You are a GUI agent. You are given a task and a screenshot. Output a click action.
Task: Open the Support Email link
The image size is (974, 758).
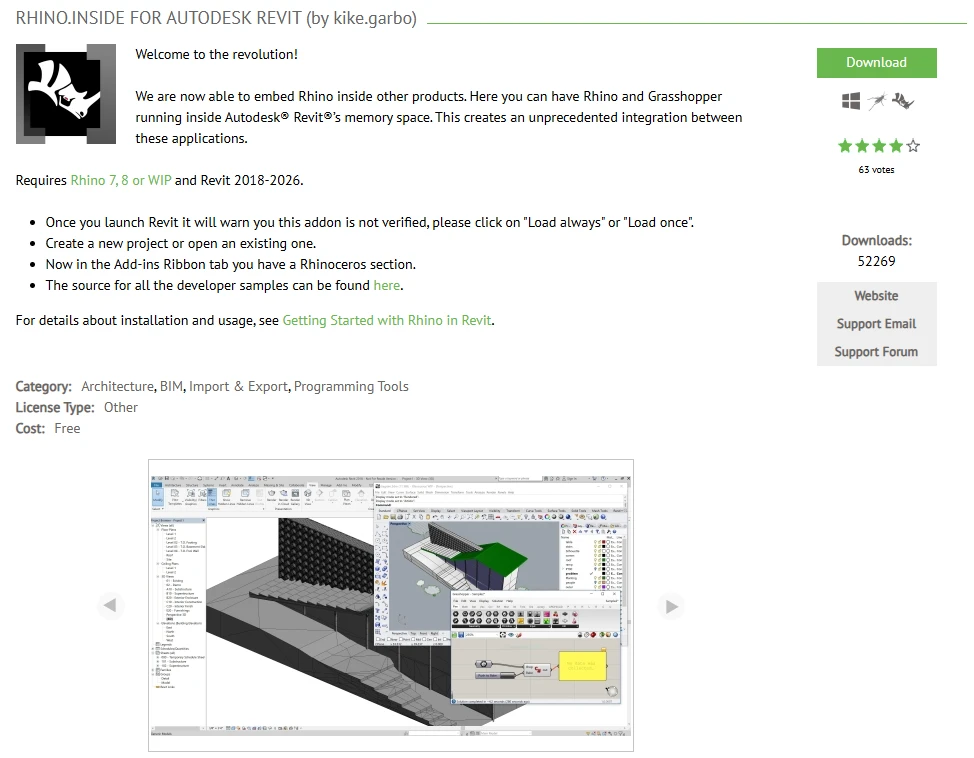tap(876, 324)
